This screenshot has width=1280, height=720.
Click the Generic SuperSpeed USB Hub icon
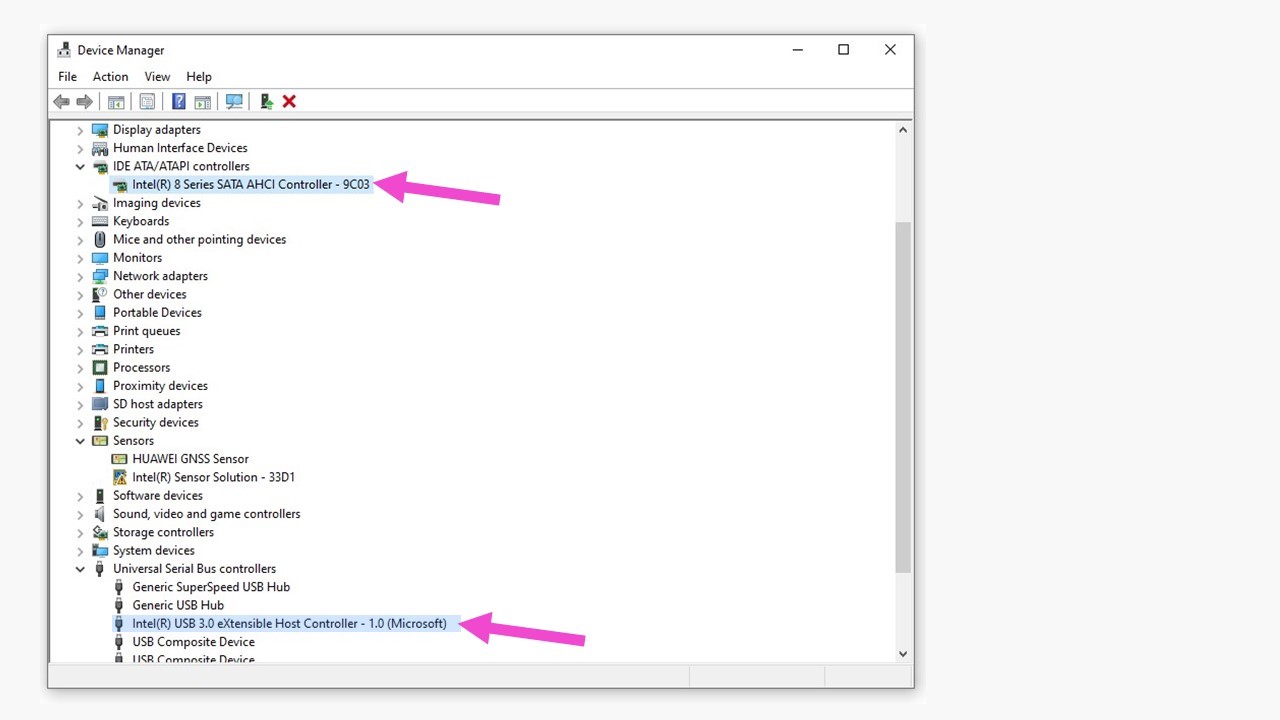pyautogui.click(x=120, y=587)
